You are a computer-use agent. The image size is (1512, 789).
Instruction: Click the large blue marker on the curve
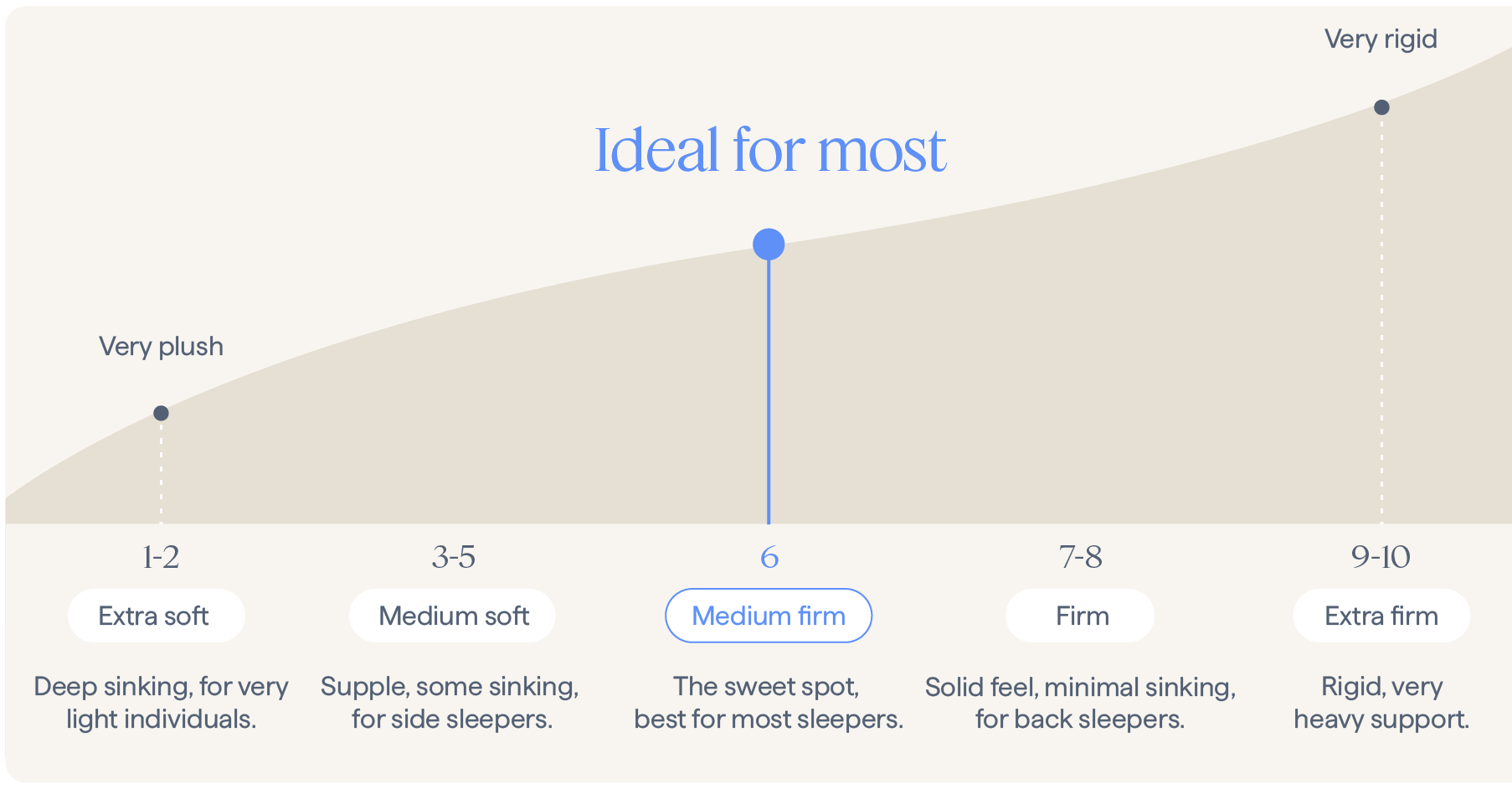pyautogui.click(x=769, y=245)
